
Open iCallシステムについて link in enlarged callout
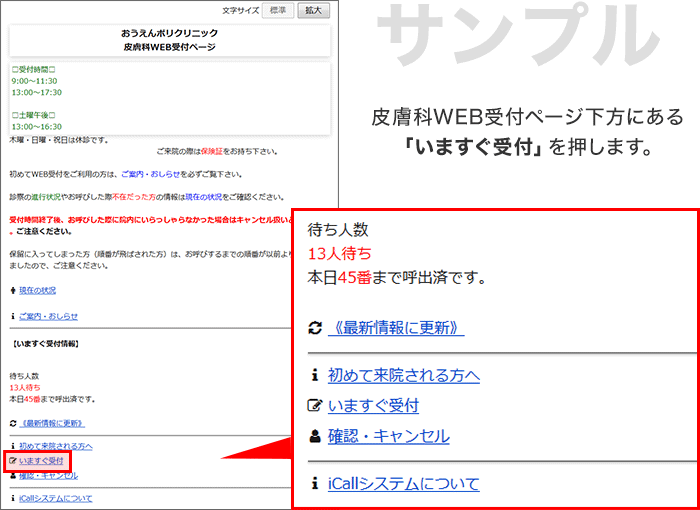(404, 484)
